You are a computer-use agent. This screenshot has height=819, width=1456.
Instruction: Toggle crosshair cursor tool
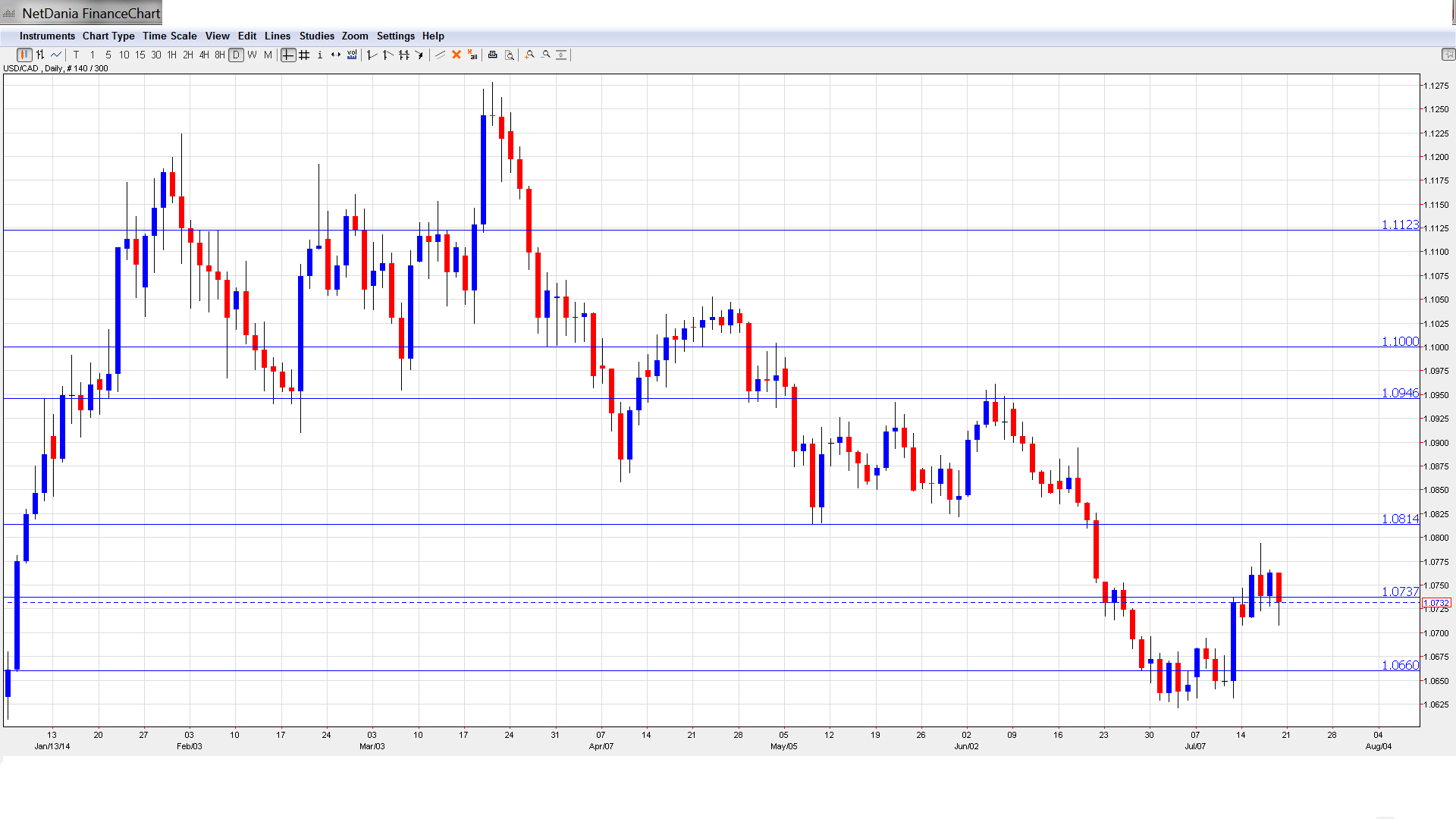coord(288,55)
